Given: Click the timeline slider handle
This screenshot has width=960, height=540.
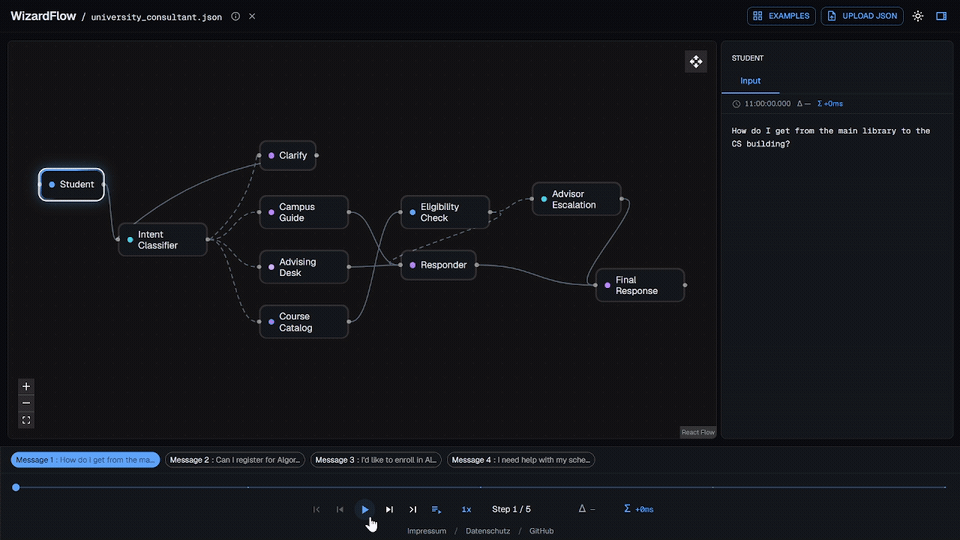Looking at the screenshot, I should [16, 487].
